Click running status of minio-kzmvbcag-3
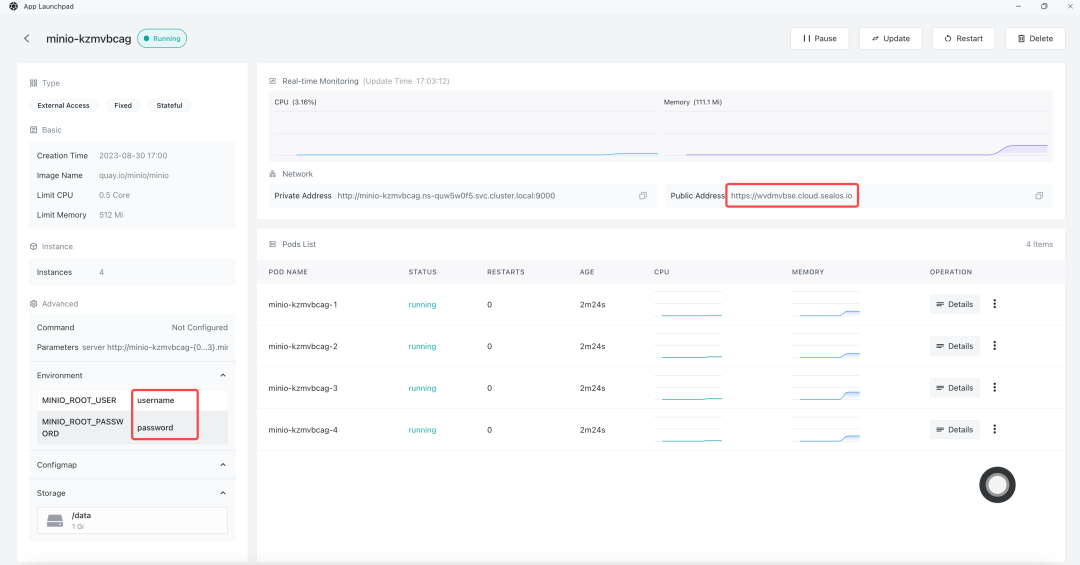This screenshot has height=565, width=1080. (x=422, y=389)
